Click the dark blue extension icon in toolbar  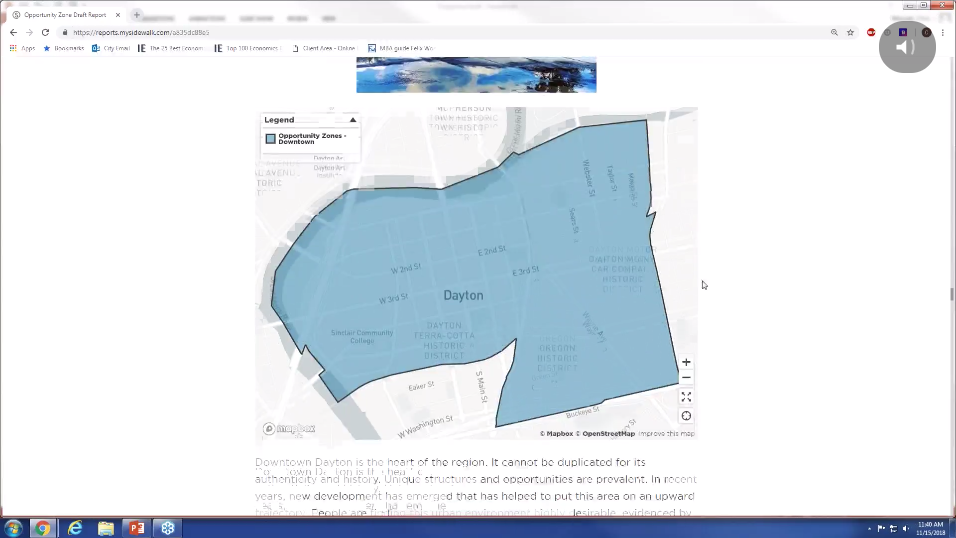(x=903, y=32)
